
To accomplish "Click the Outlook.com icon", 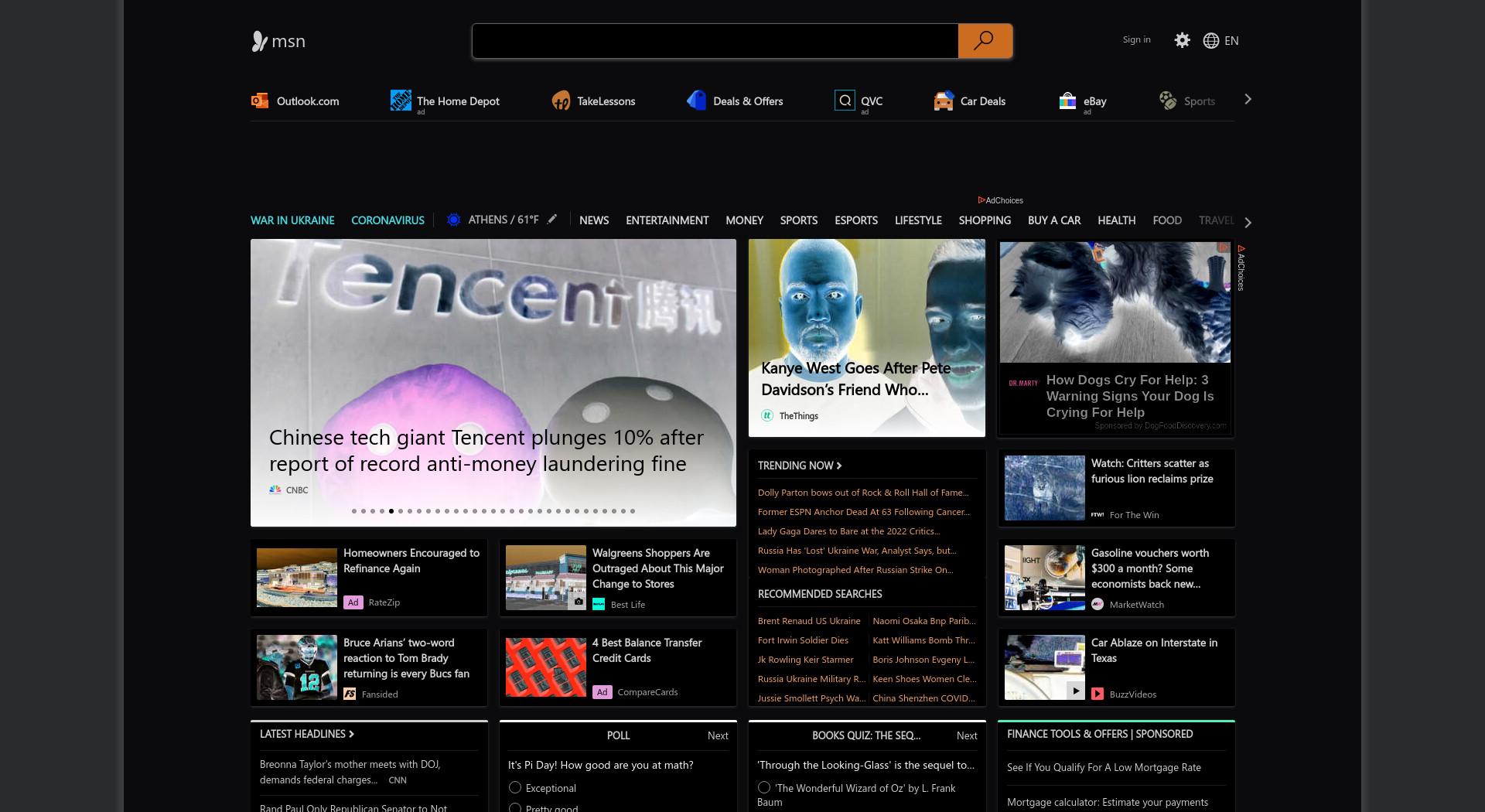I will (260, 101).
